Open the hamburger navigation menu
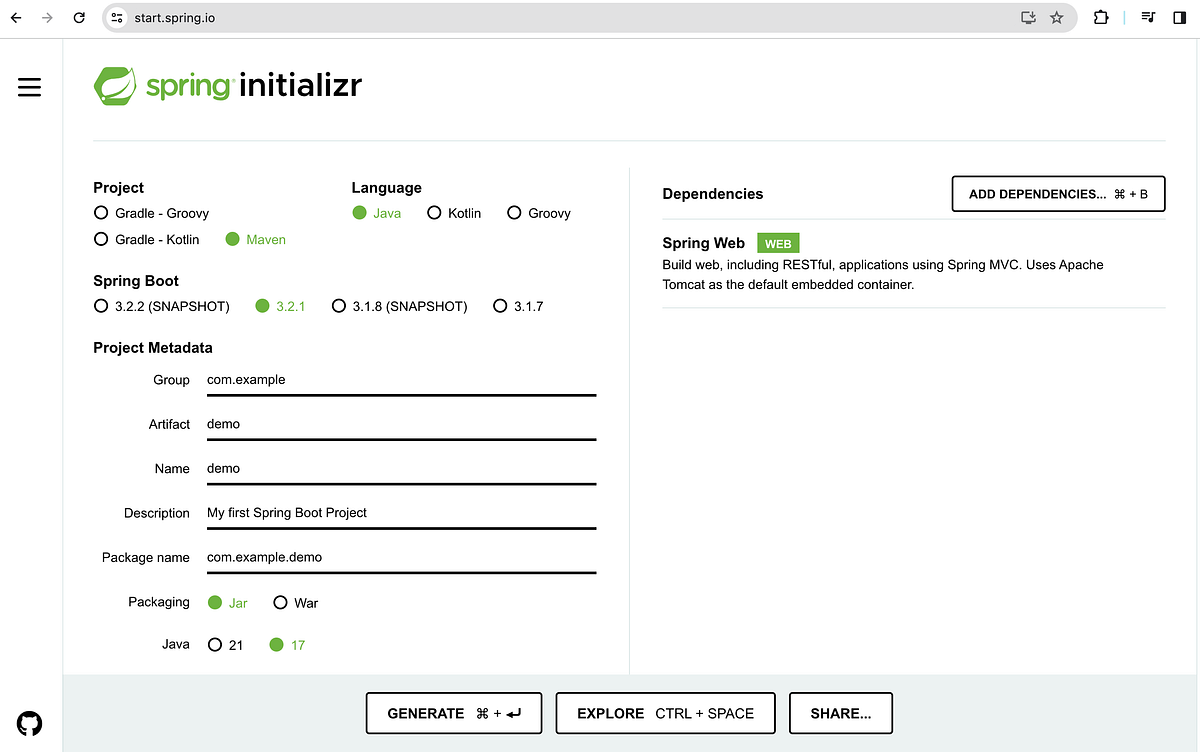 [29, 87]
